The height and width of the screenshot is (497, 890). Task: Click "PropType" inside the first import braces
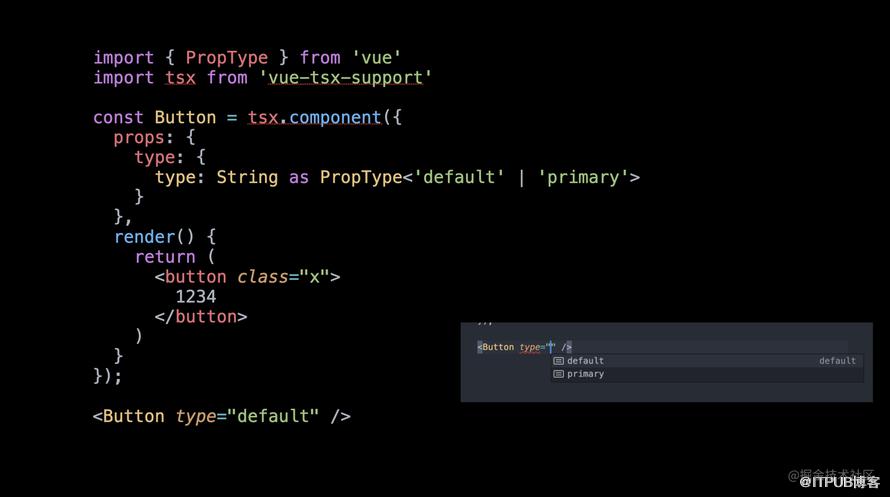(226, 58)
